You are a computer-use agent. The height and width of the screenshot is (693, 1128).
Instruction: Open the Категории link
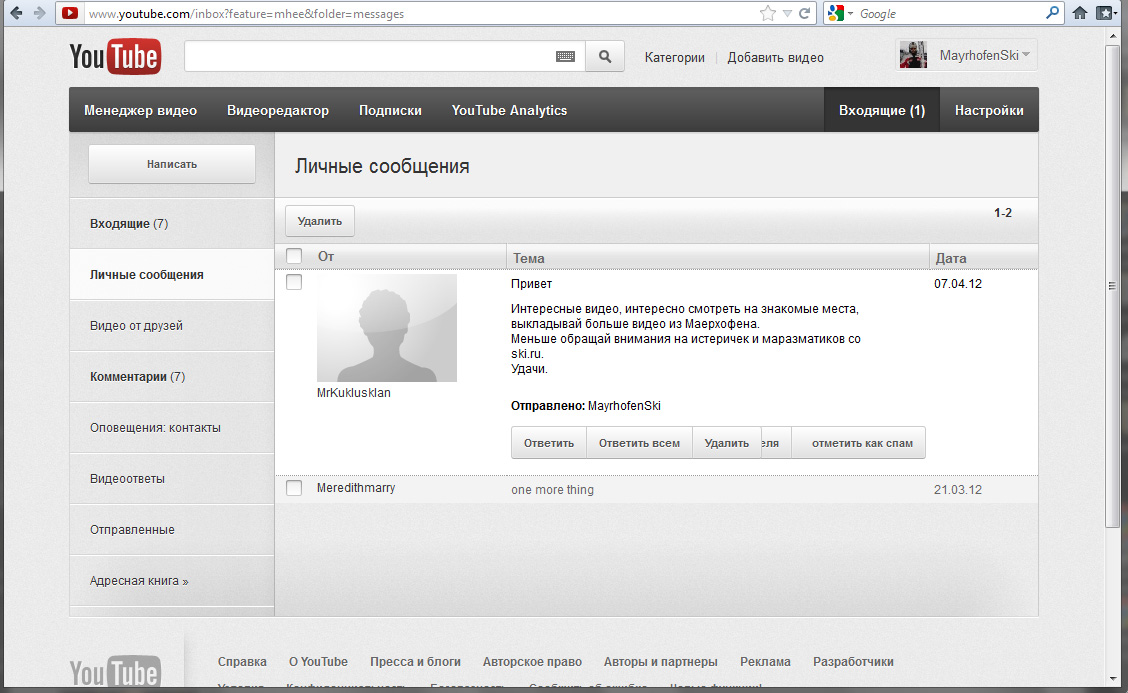(675, 58)
